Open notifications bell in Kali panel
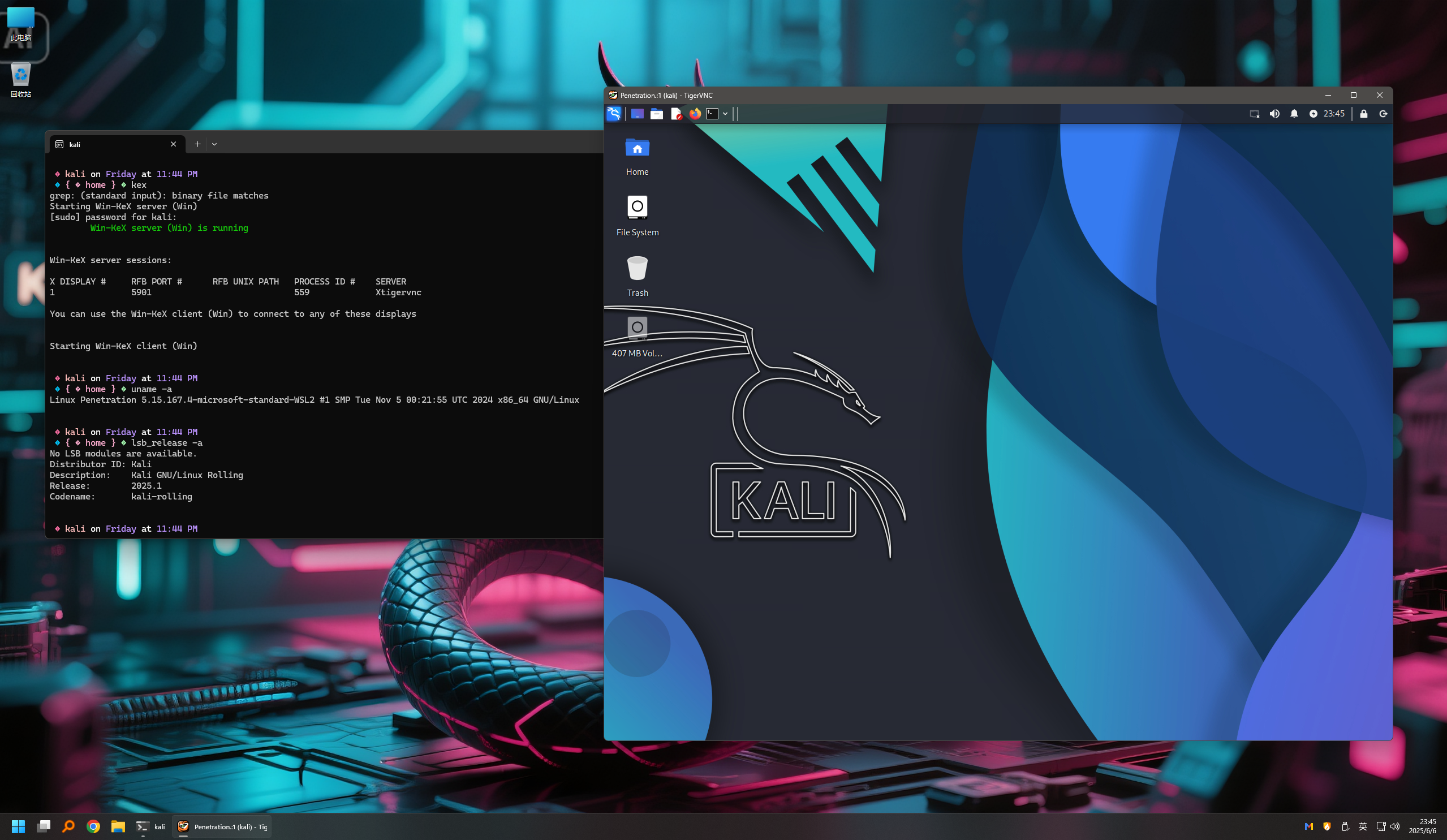The image size is (1447, 840). (1294, 114)
